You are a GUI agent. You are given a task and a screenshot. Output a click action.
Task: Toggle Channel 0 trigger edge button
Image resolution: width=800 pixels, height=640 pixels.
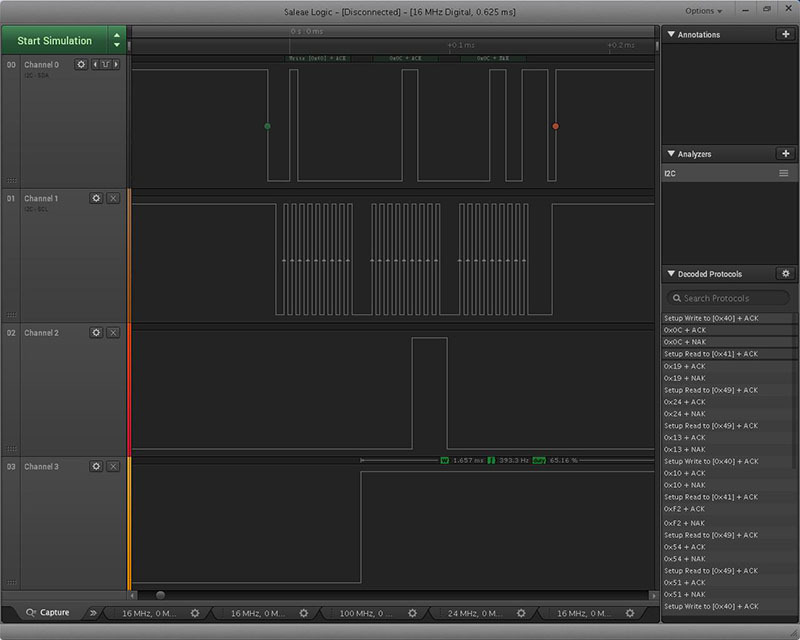point(105,65)
